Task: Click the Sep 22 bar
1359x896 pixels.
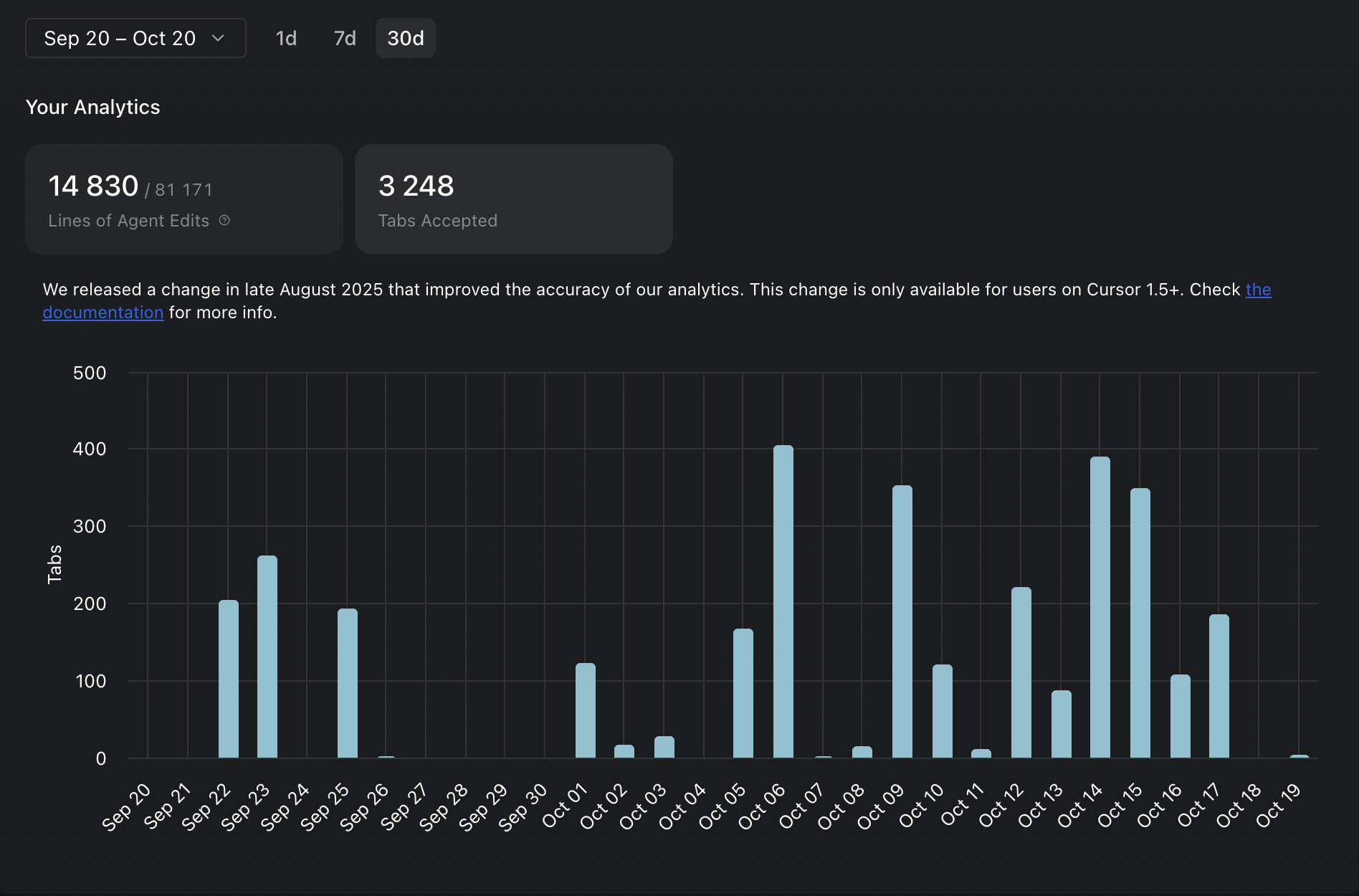Action: coord(229,679)
